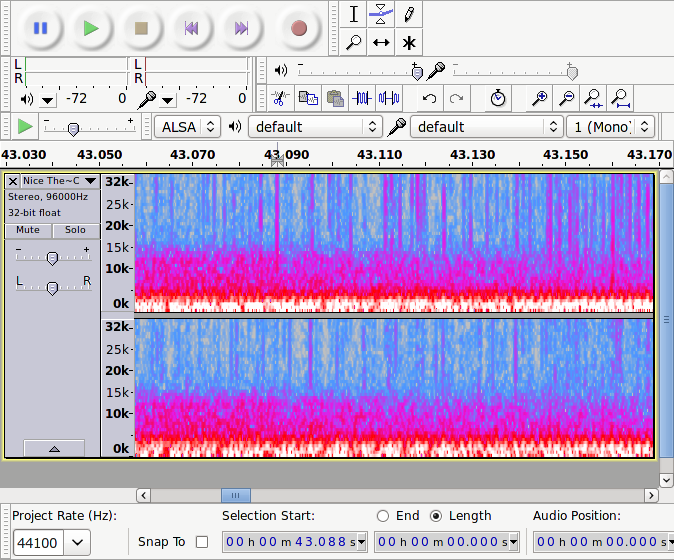The width and height of the screenshot is (674, 560).
Task: Close the track with X button
Action: tap(13, 181)
